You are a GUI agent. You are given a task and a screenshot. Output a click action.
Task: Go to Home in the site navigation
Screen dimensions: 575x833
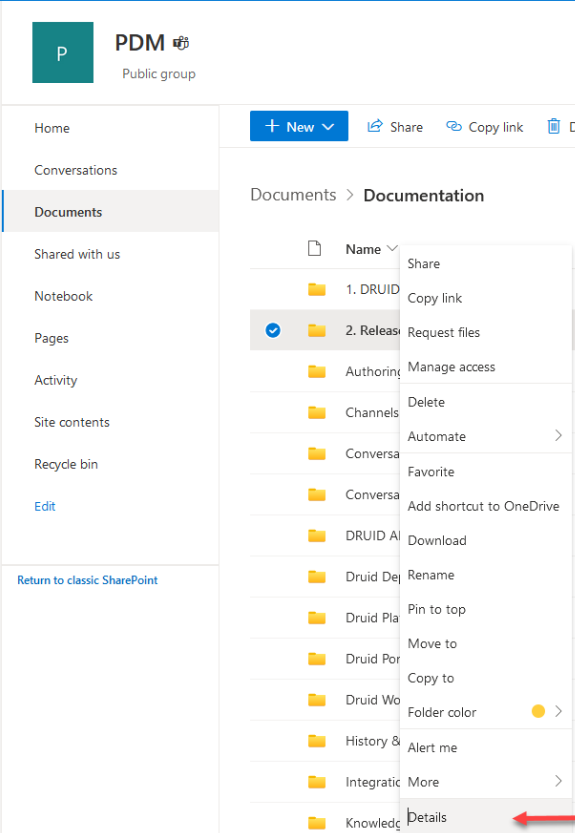coord(52,128)
